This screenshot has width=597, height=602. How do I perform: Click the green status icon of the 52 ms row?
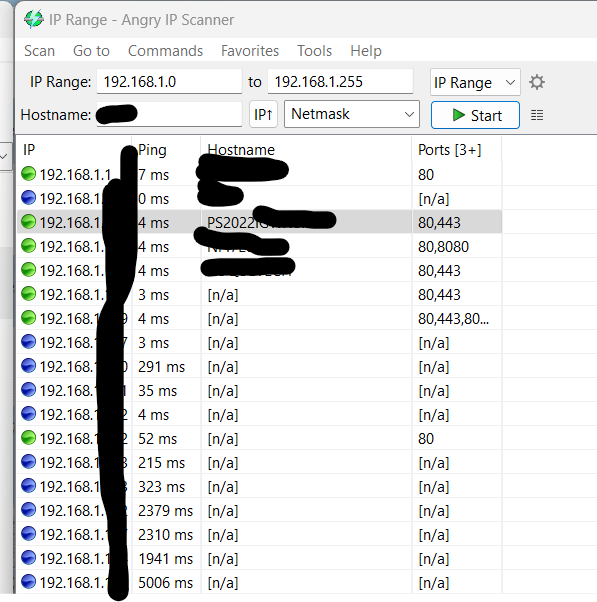coord(28,438)
